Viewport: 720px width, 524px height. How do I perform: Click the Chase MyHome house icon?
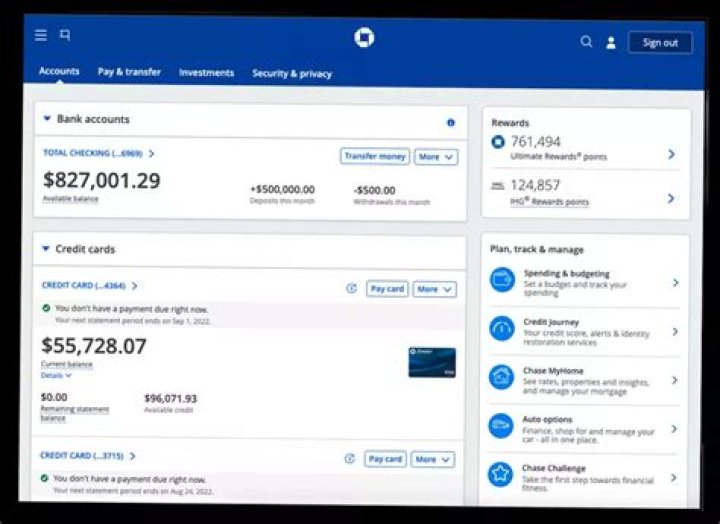point(501,377)
